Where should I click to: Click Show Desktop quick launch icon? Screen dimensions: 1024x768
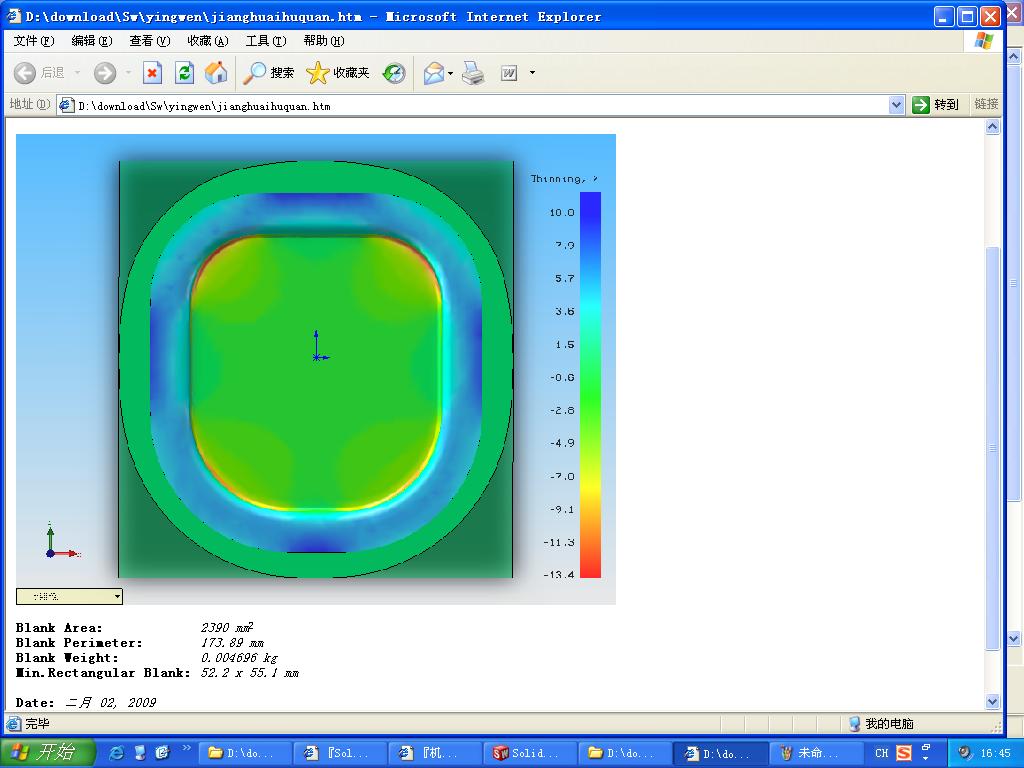140,753
